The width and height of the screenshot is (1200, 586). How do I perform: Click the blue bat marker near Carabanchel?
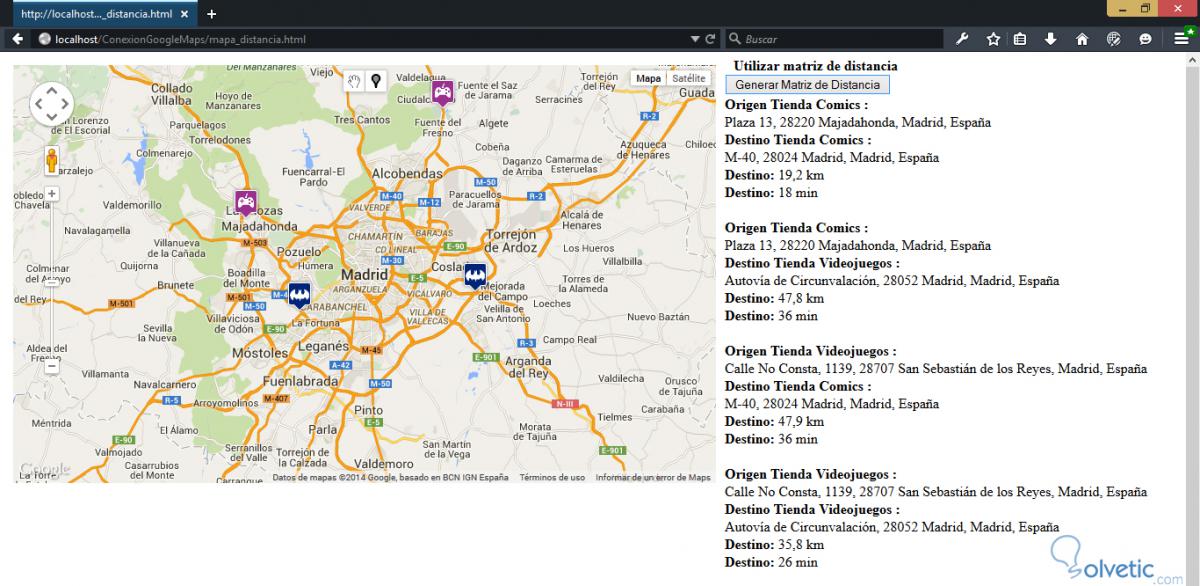pyautogui.click(x=299, y=294)
